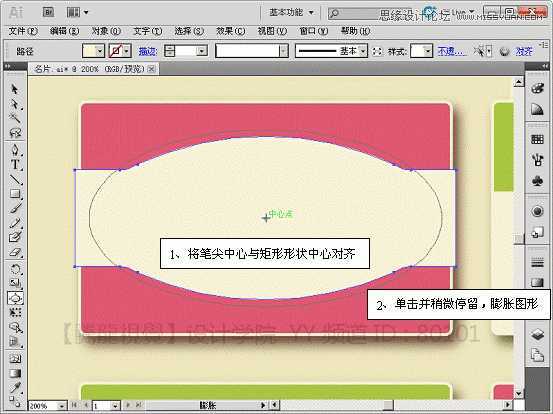Open the 对象 (Object) menu

106,31
